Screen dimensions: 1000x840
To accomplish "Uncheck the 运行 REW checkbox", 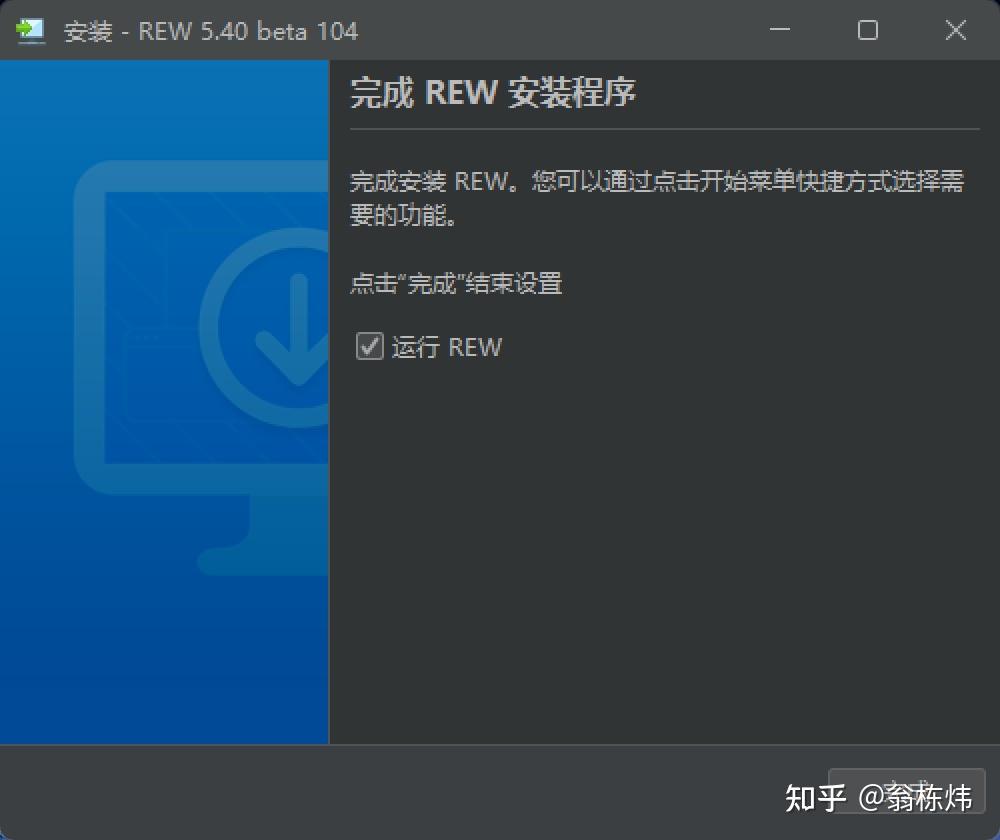I will (369, 346).
